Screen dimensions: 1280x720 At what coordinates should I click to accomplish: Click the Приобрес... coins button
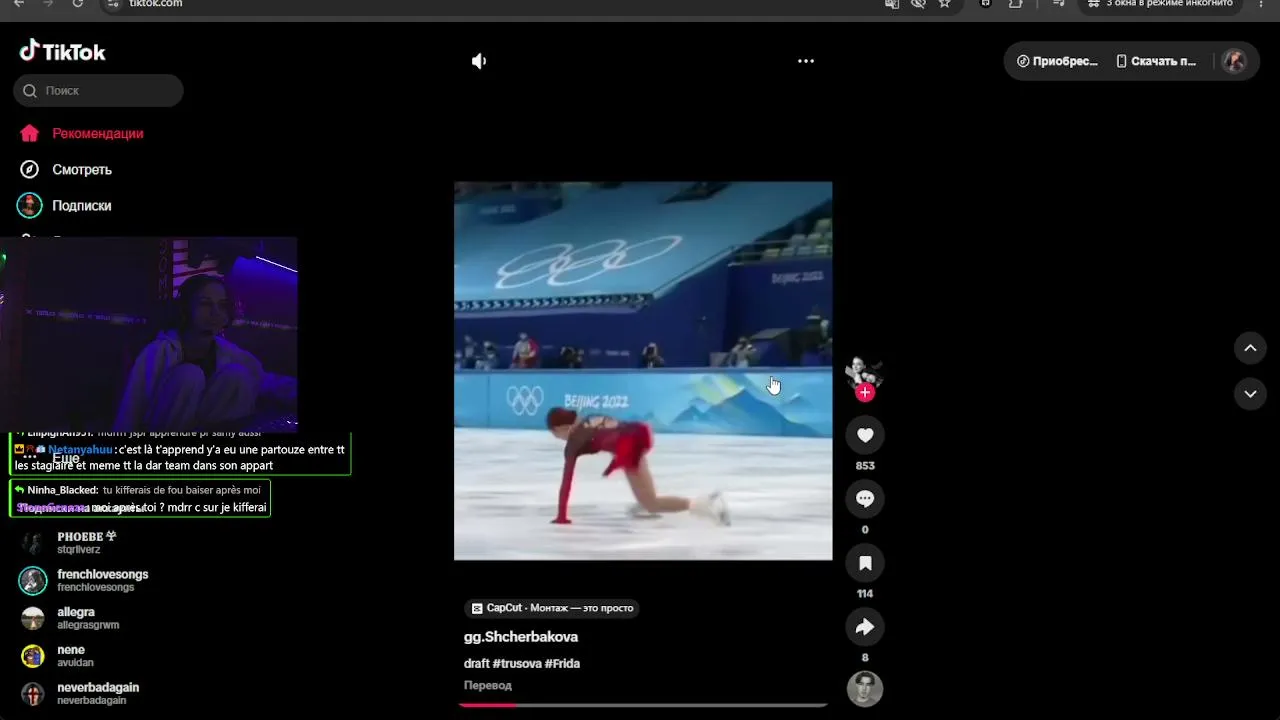coord(1057,61)
